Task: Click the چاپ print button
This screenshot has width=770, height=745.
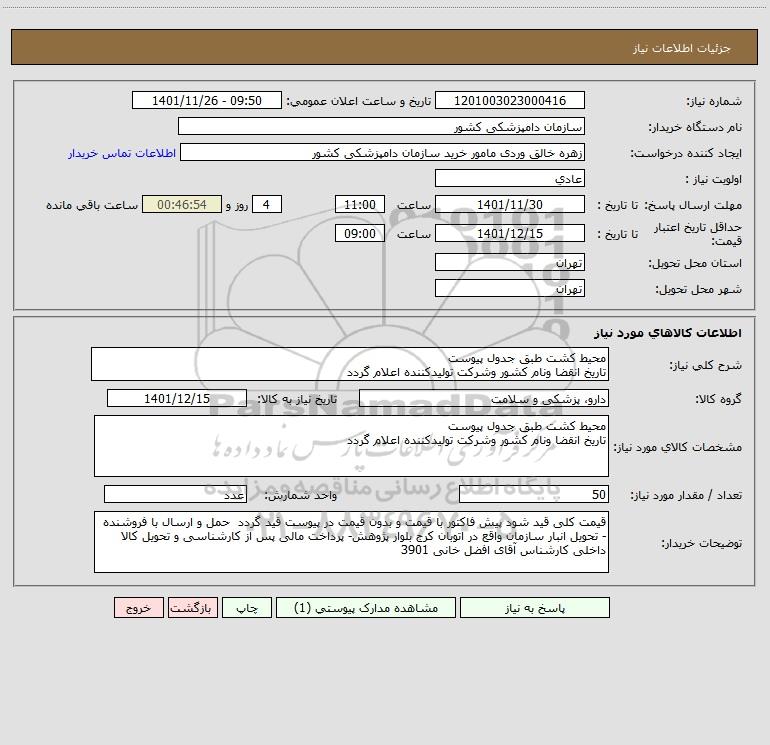Action: (x=247, y=608)
